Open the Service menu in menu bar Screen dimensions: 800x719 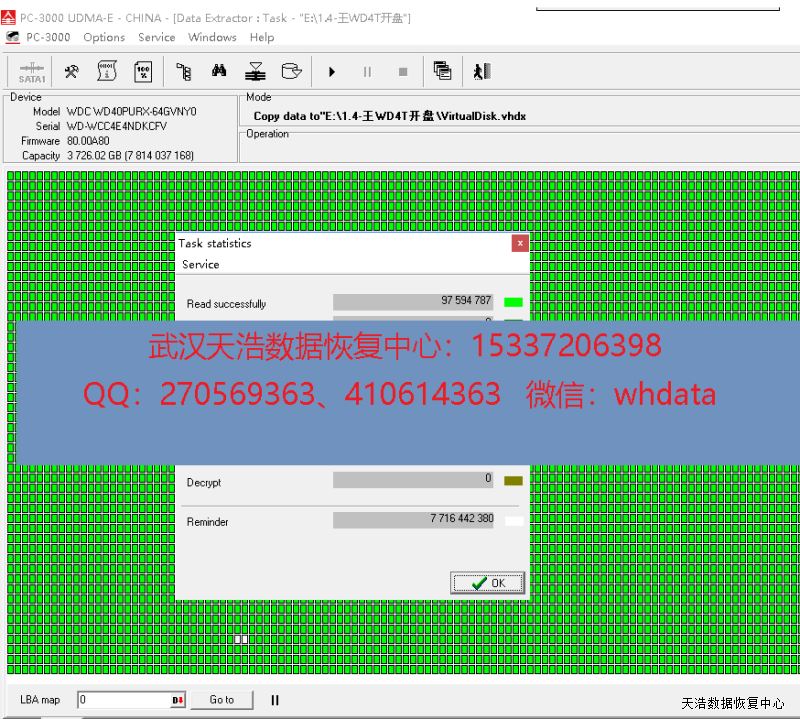[156, 37]
